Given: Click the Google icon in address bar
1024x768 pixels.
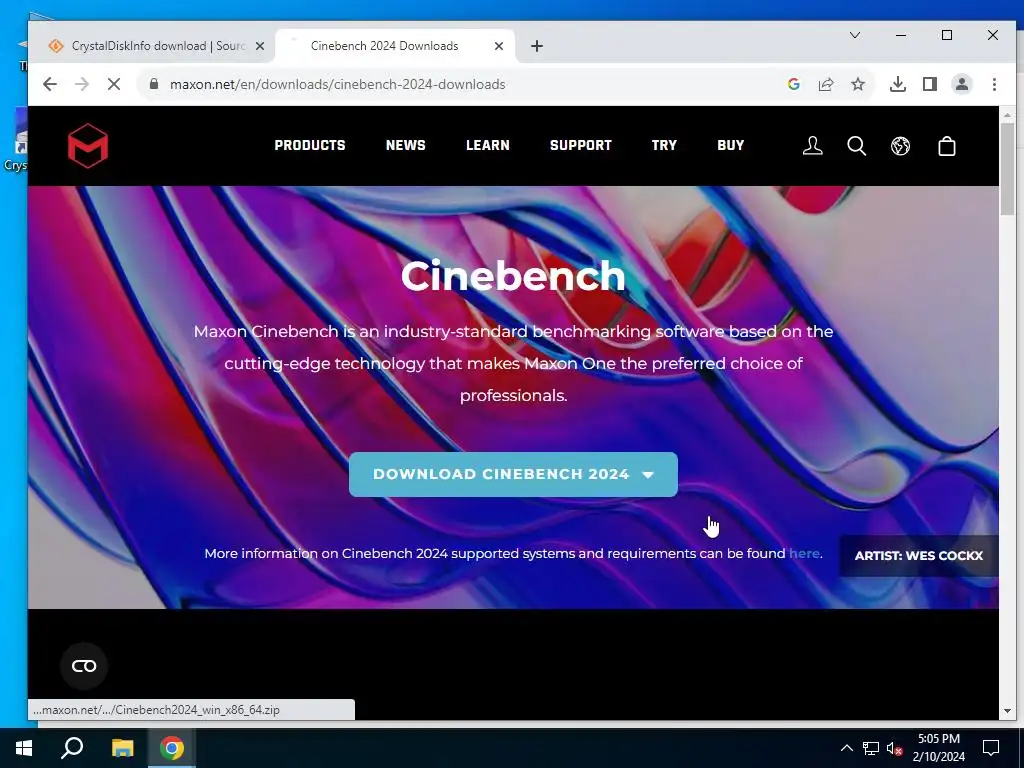Looking at the screenshot, I should 793,84.
